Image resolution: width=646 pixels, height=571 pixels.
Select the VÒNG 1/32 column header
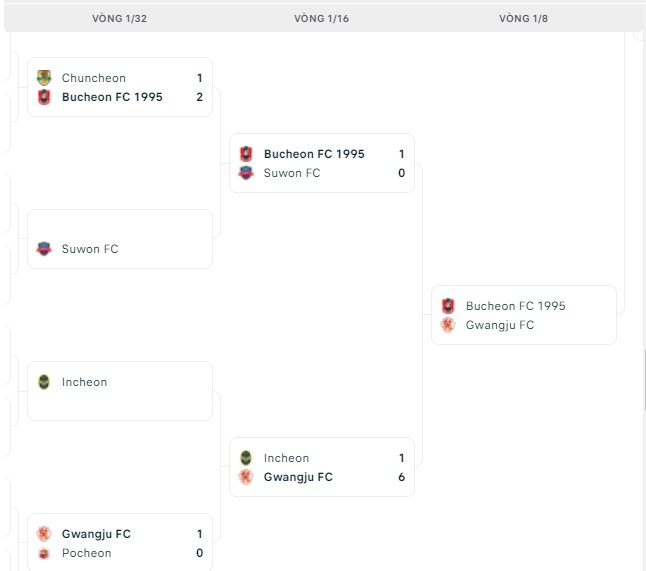point(120,19)
